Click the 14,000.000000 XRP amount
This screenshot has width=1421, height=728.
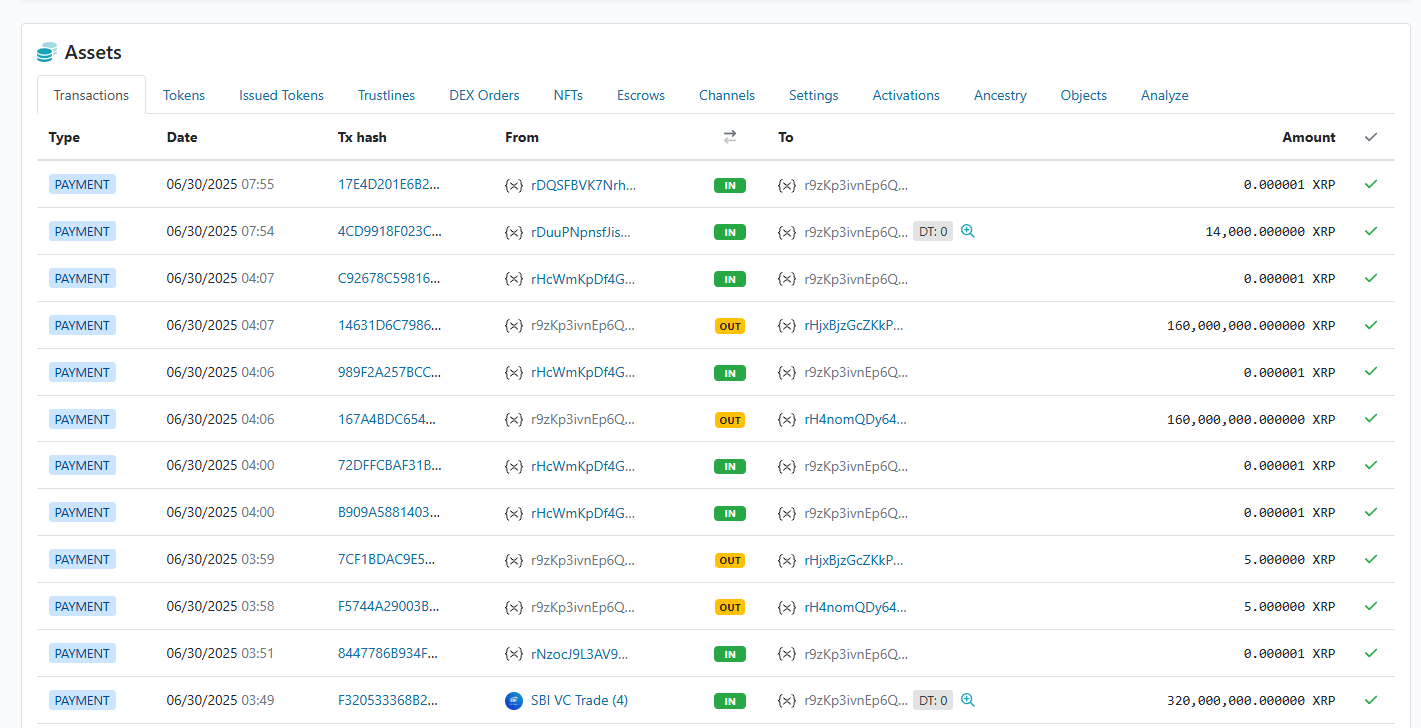[x=1270, y=231]
